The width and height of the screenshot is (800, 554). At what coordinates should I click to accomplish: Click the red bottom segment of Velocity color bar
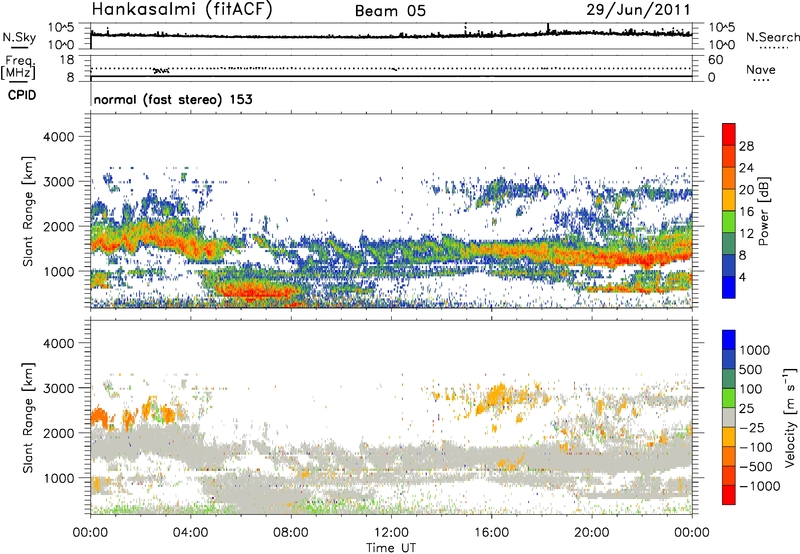(x=729, y=495)
